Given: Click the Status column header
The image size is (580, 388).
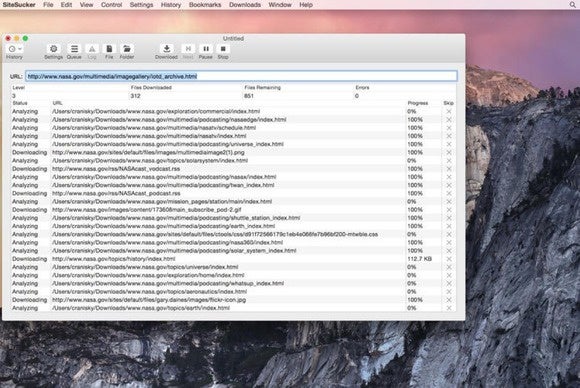Looking at the screenshot, I should [x=20, y=103].
